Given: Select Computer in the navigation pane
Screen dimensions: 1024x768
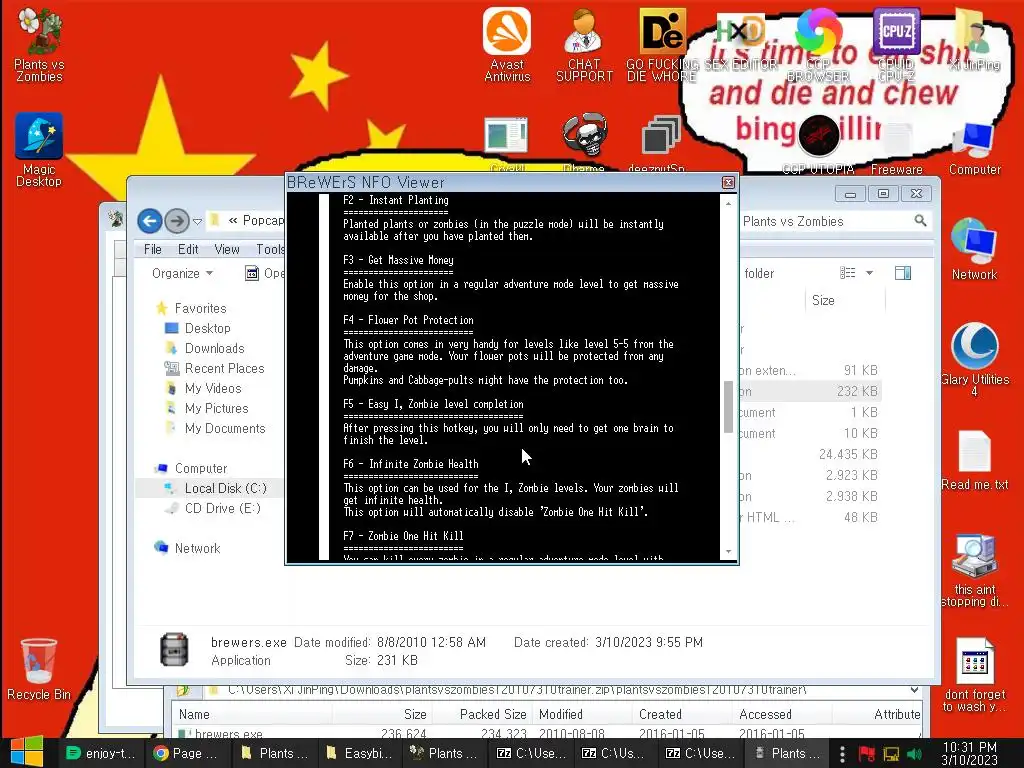Looking at the screenshot, I should pyautogui.click(x=200, y=468).
